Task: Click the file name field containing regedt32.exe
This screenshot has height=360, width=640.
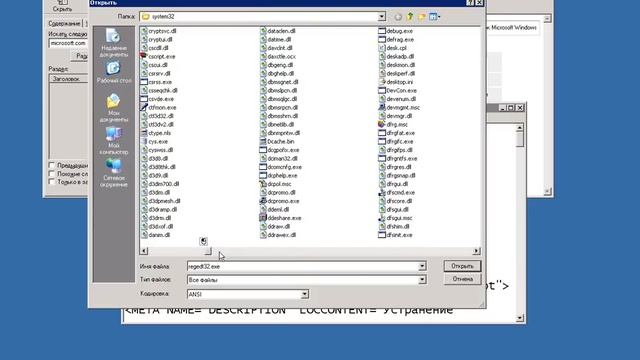Action: tap(302, 266)
